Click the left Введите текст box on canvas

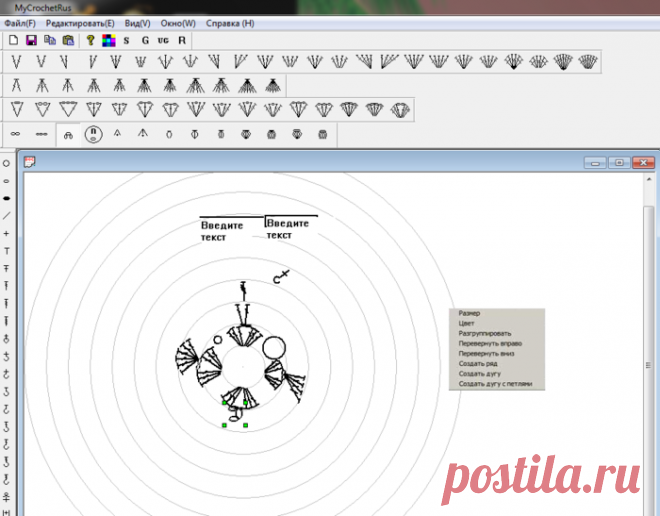222,231
